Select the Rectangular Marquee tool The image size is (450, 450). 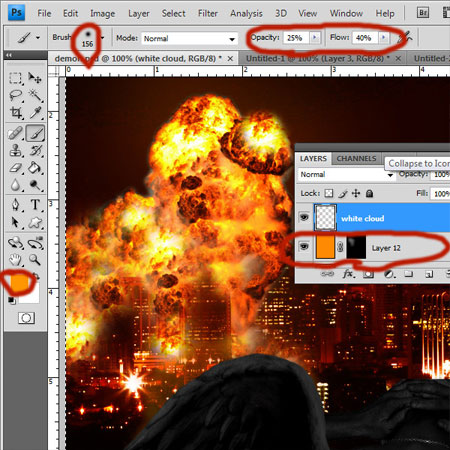pyautogui.click(x=15, y=78)
